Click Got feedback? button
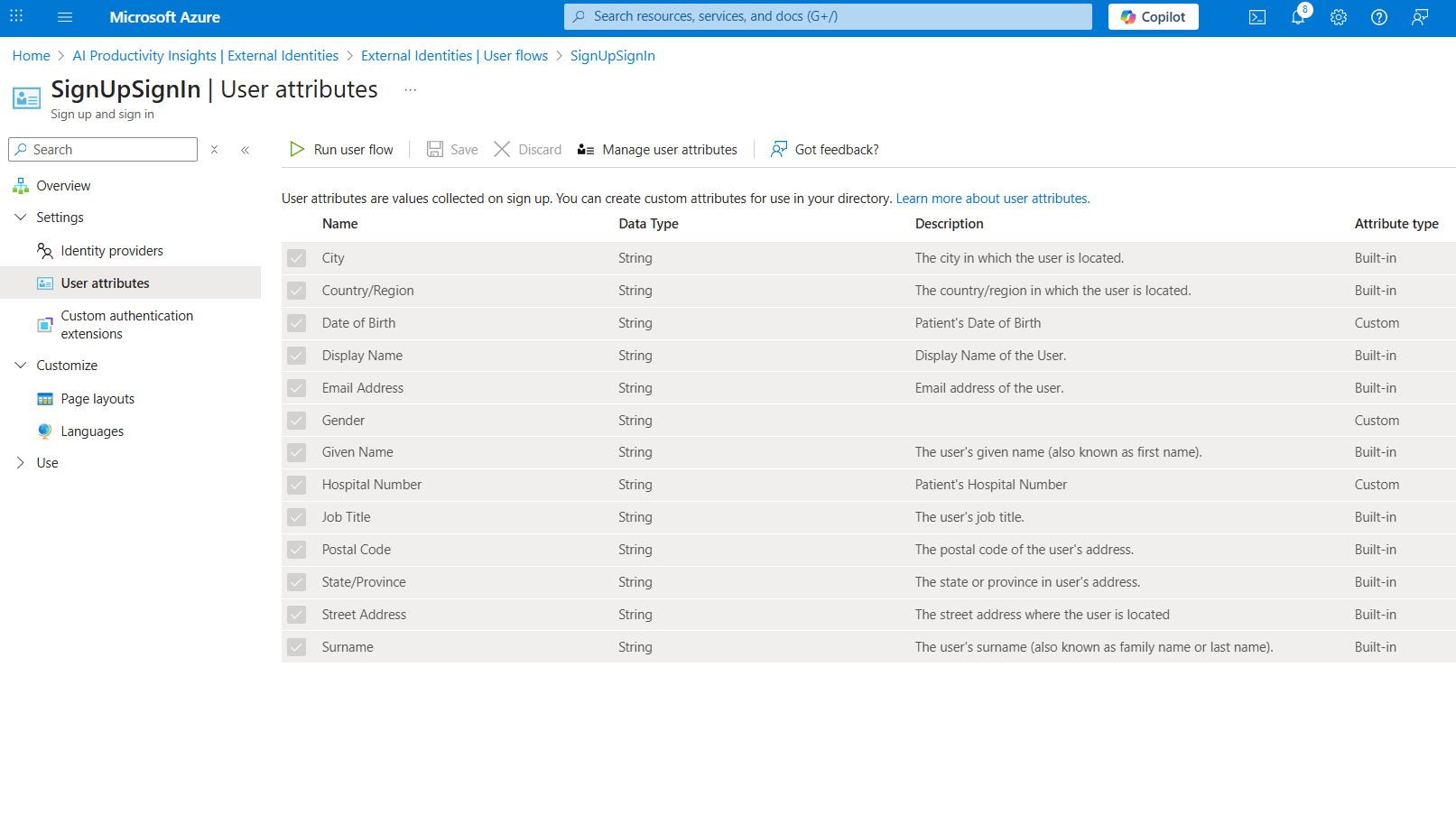The width and height of the screenshot is (1456, 825). (x=825, y=150)
